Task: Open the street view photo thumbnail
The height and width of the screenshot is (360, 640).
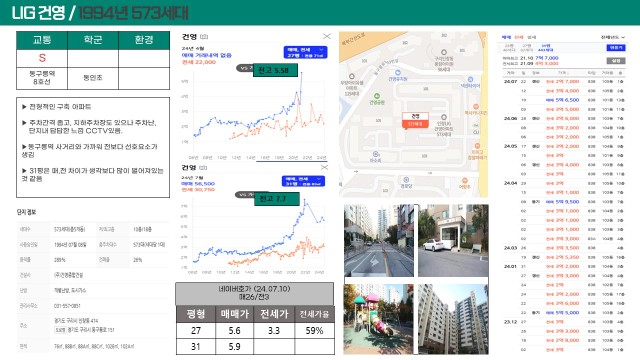Action: (x=379, y=240)
